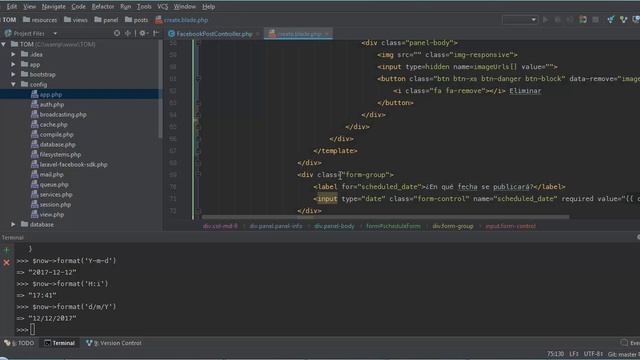The width and height of the screenshot is (640, 360).
Task: Open the Window menu
Action: 184,7
